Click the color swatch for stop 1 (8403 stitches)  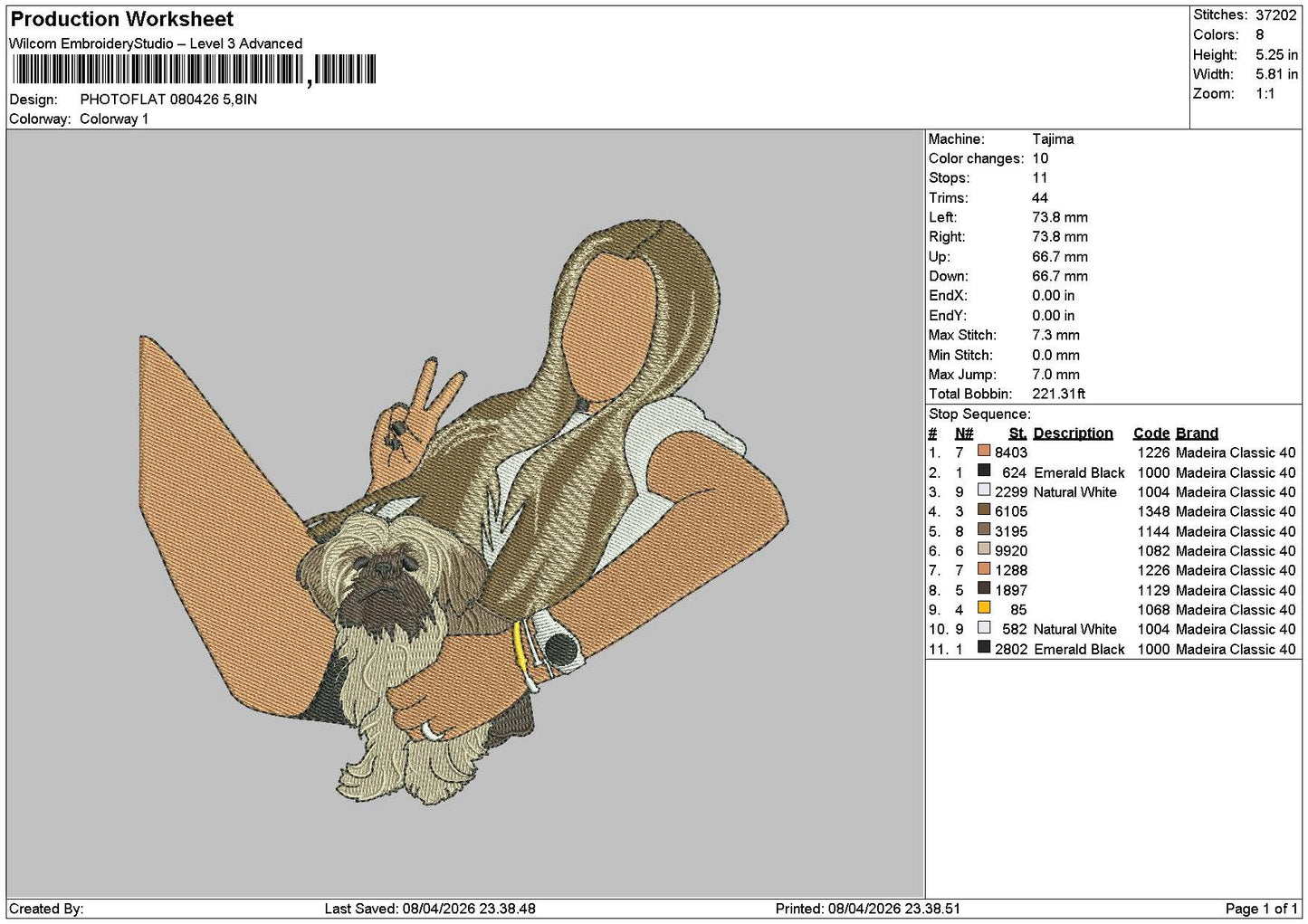tap(984, 451)
